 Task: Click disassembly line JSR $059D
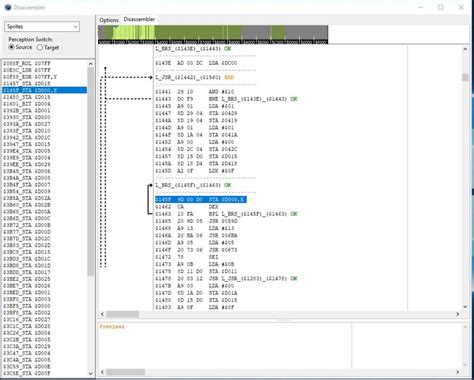(196, 221)
